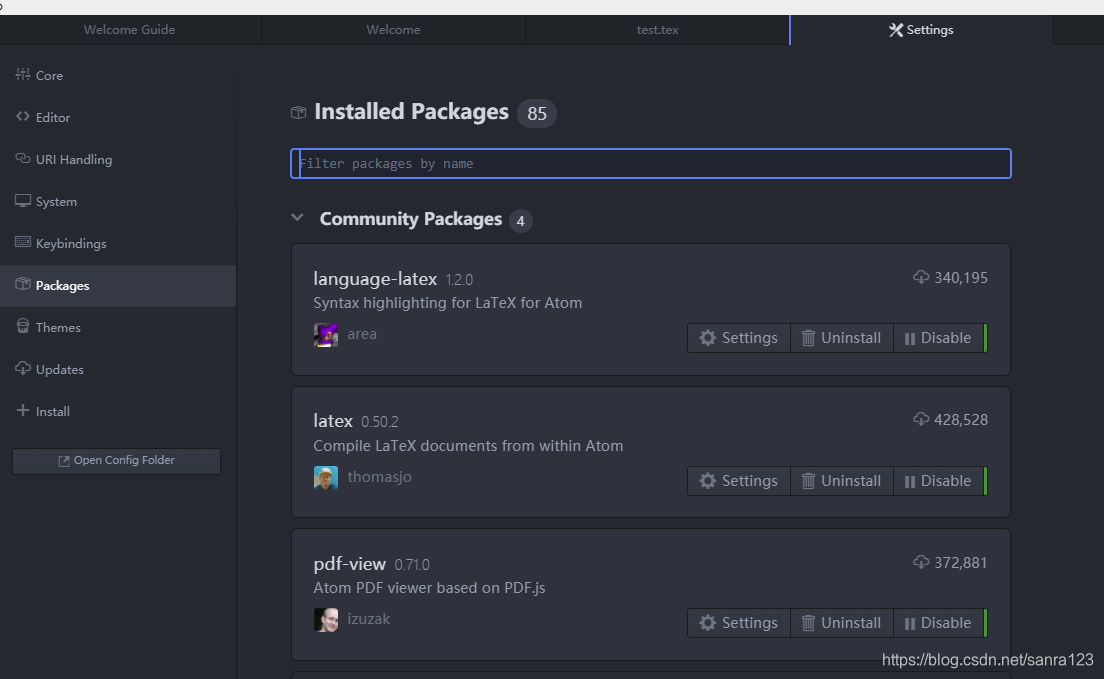Disable the latex package
The image size is (1104, 679).
tap(939, 481)
